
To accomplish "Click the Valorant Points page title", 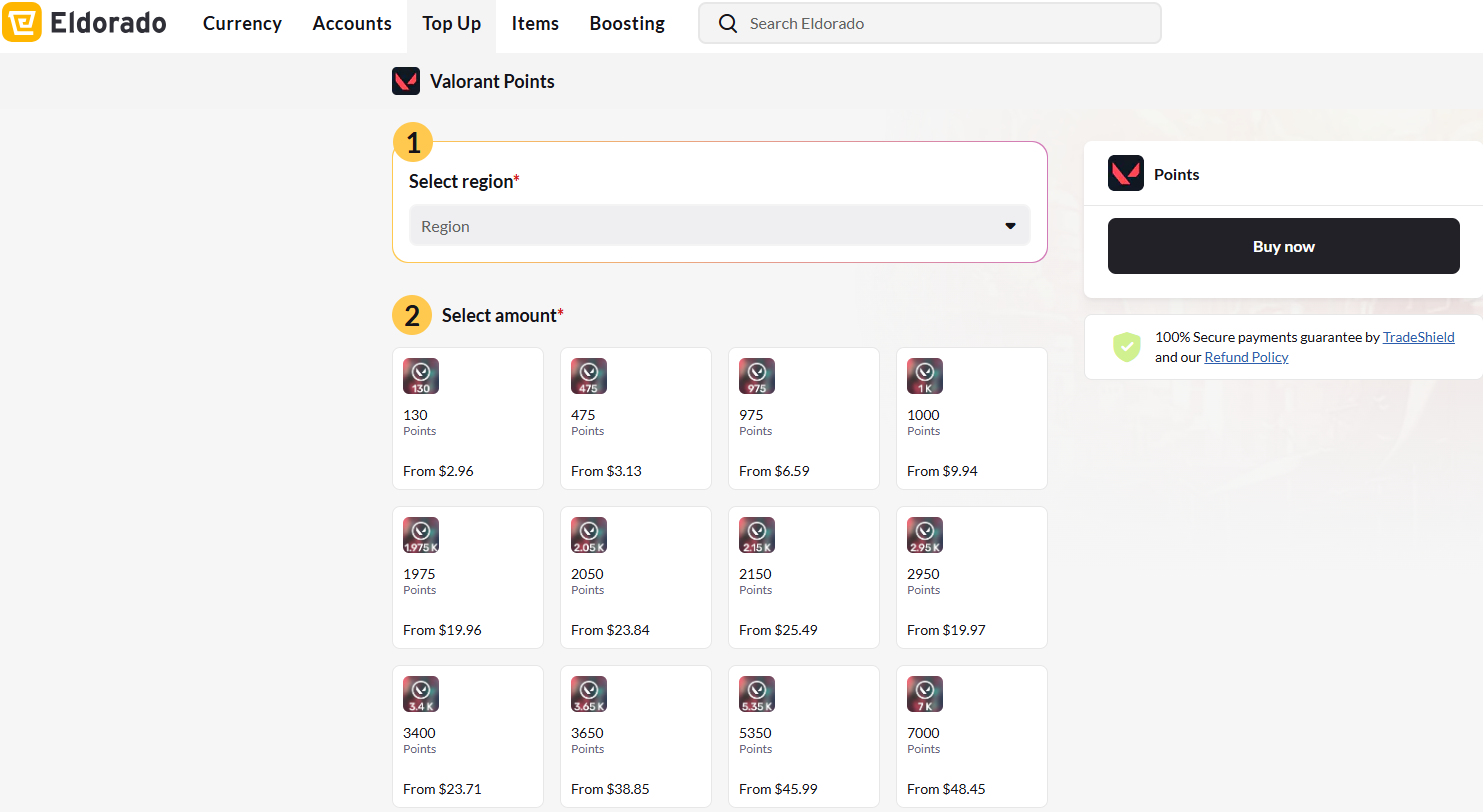I will [492, 82].
